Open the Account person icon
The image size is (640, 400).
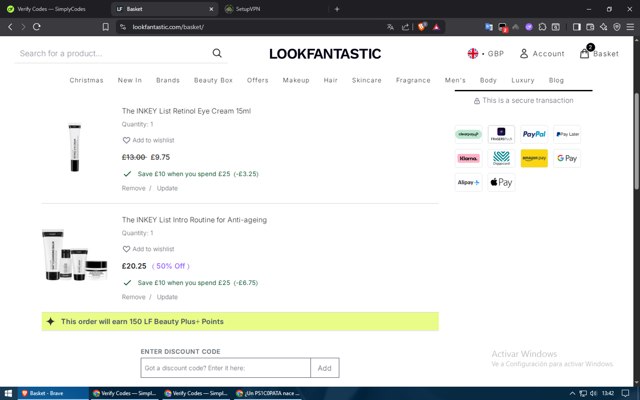(524, 53)
